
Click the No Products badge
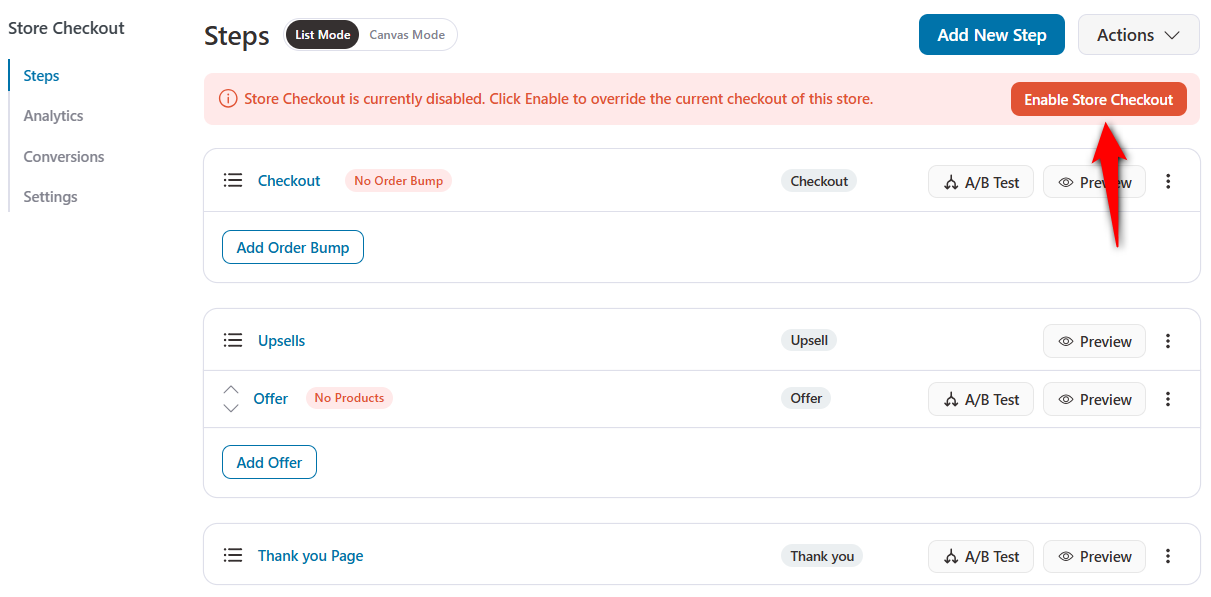(x=349, y=398)
